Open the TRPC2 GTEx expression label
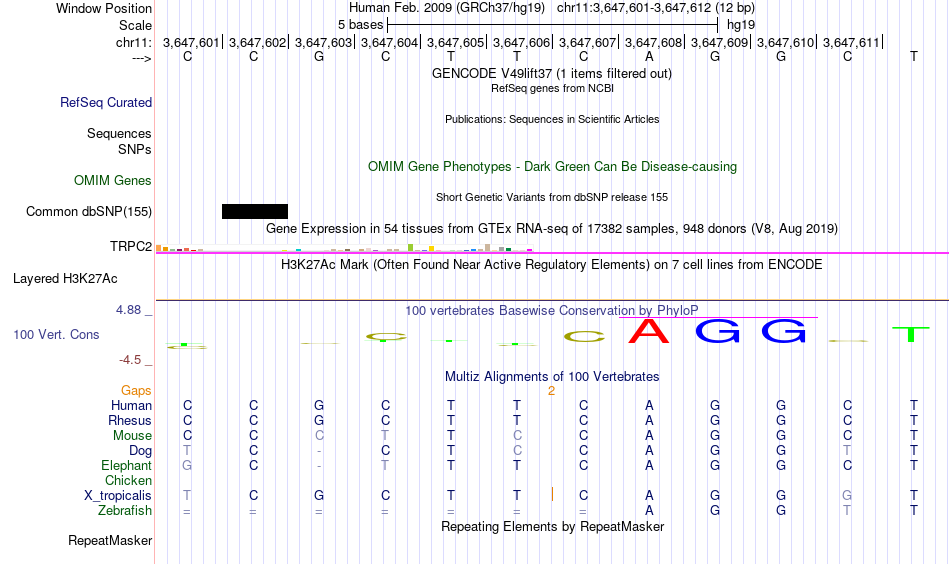 point(131,246)
